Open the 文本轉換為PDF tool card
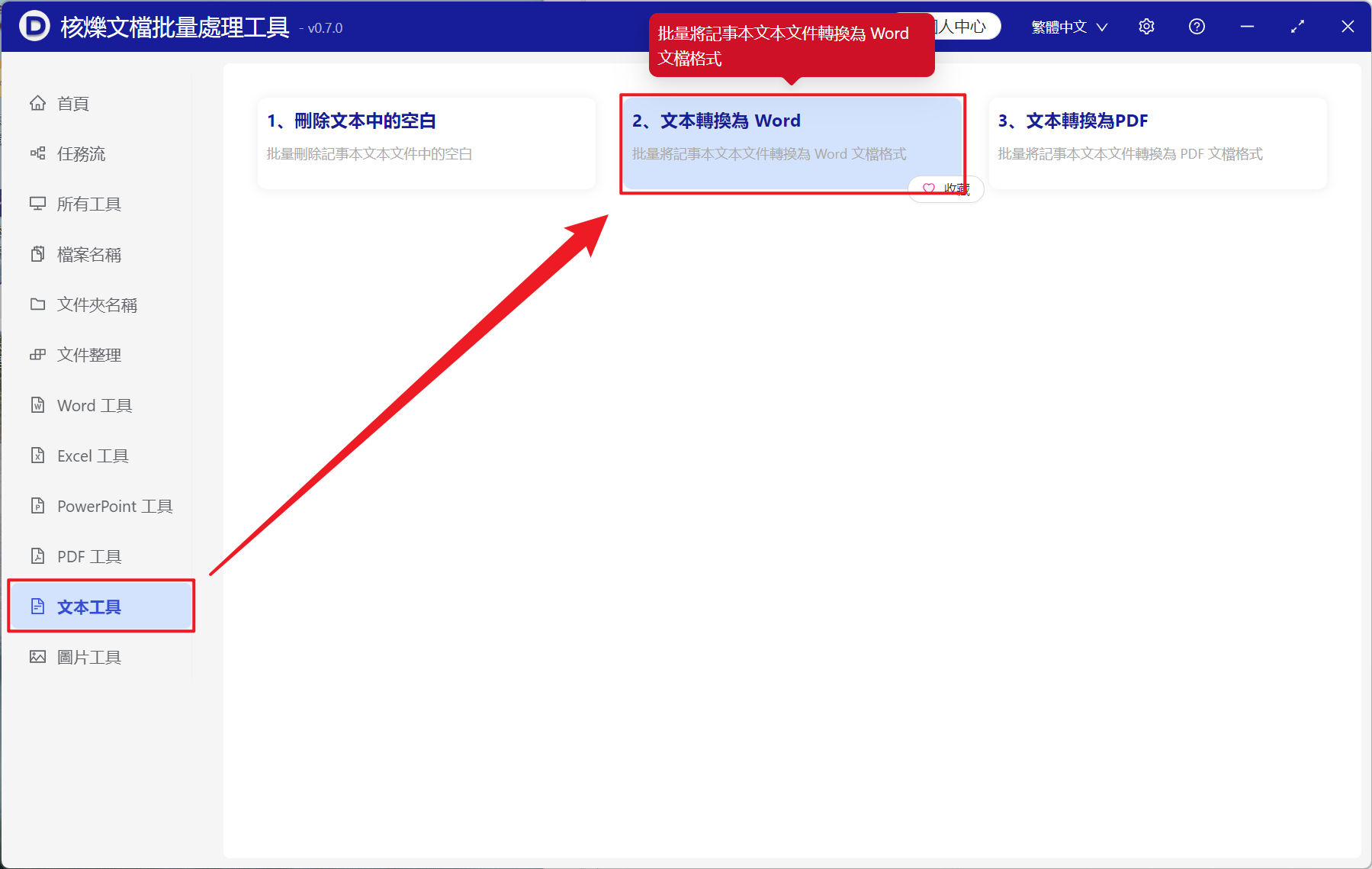Screen dimensions: 1372x869 1158,143
